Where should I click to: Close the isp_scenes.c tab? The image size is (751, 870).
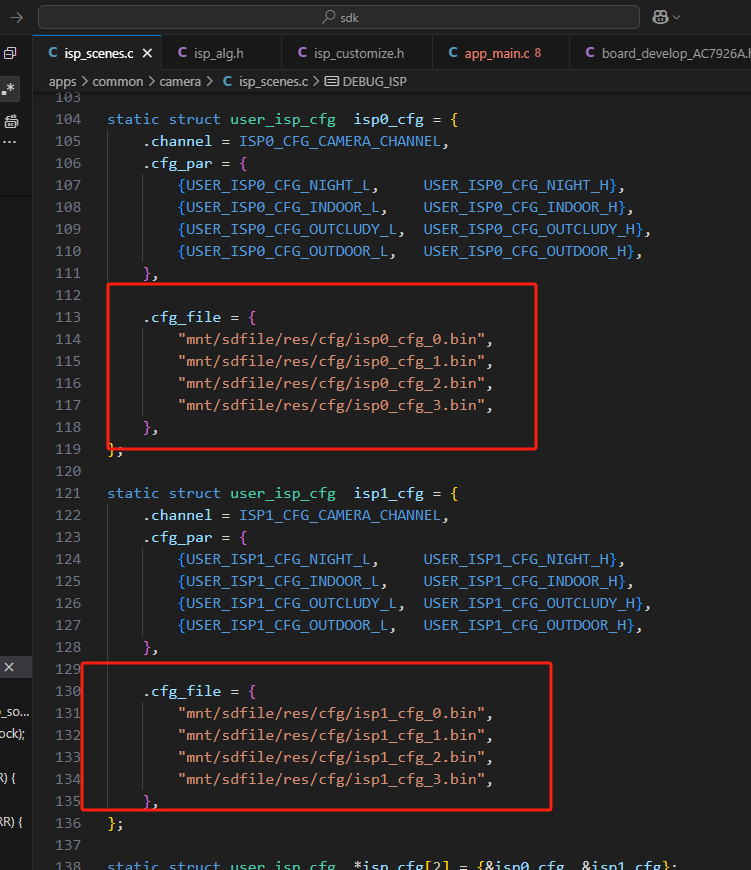[147, 53]
